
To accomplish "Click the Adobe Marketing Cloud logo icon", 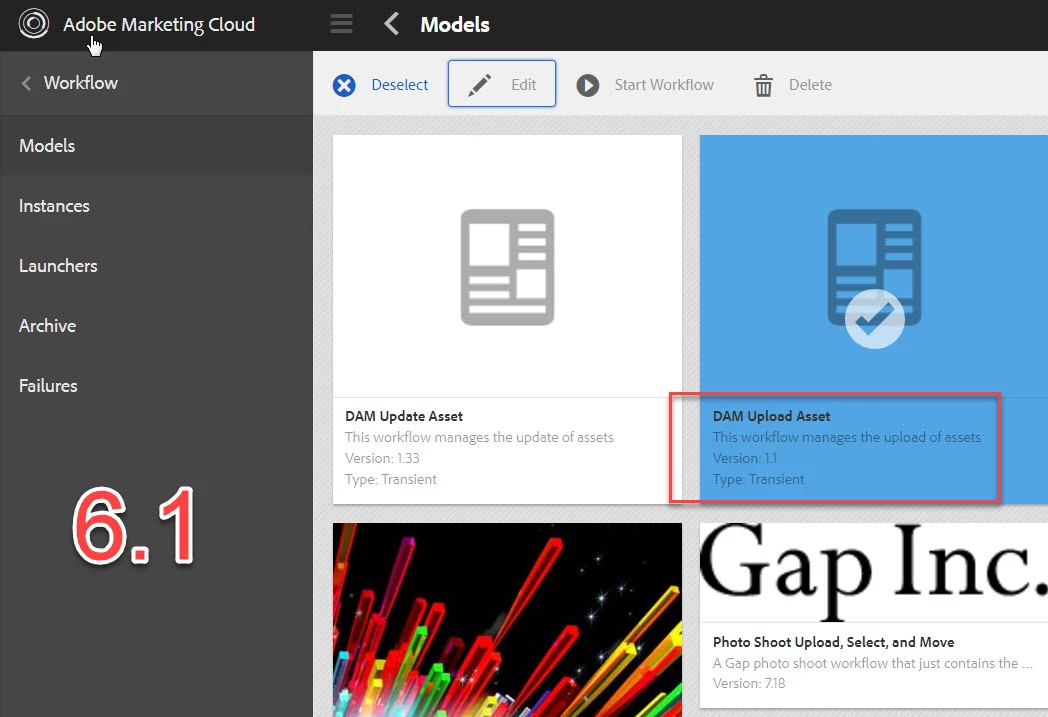I will pyautogui.click(x=33, y=24).
